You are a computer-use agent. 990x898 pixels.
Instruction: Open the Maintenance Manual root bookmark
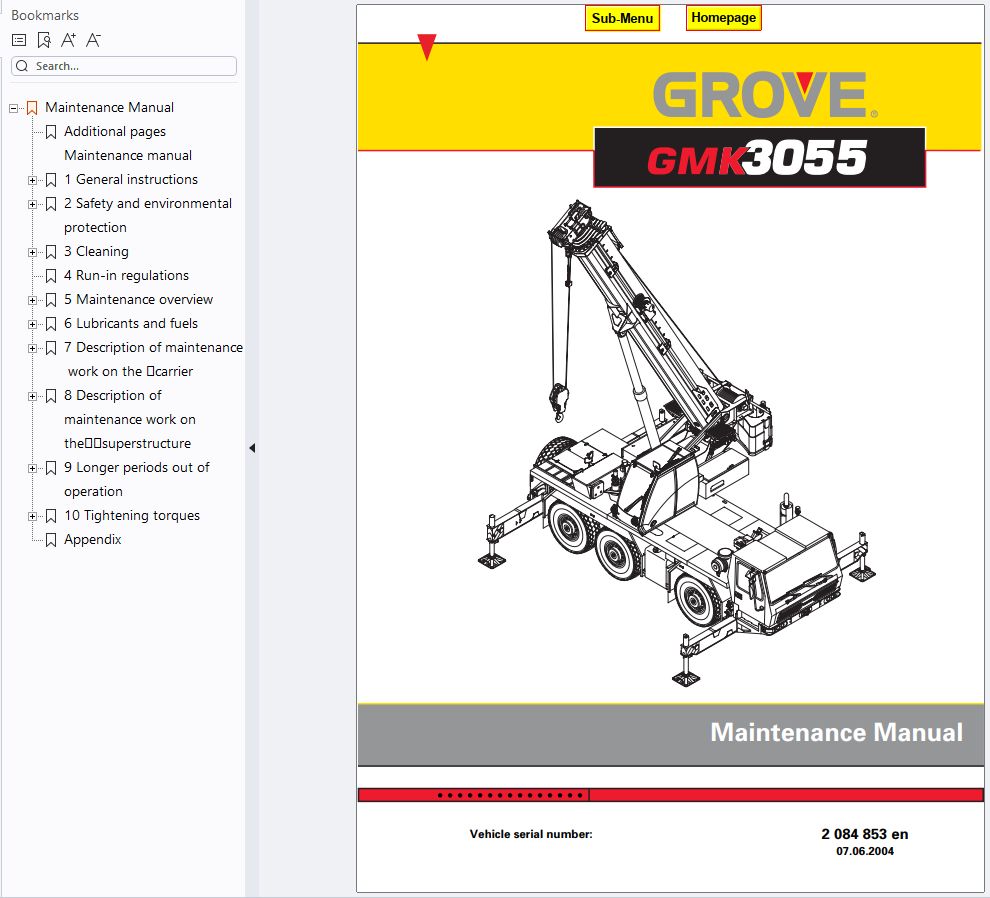click(109, 107)
